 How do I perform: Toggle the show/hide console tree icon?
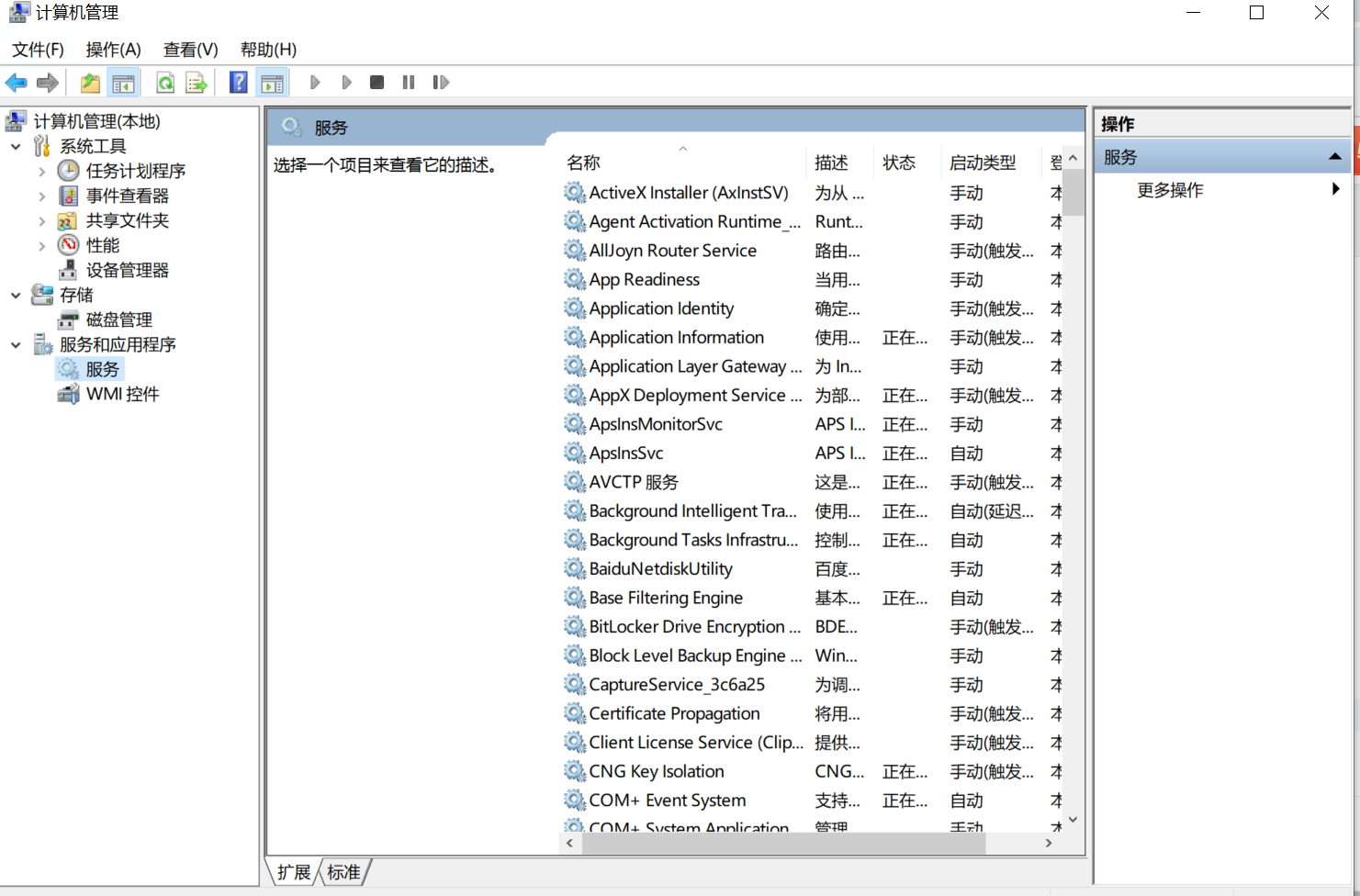(123, 83)
